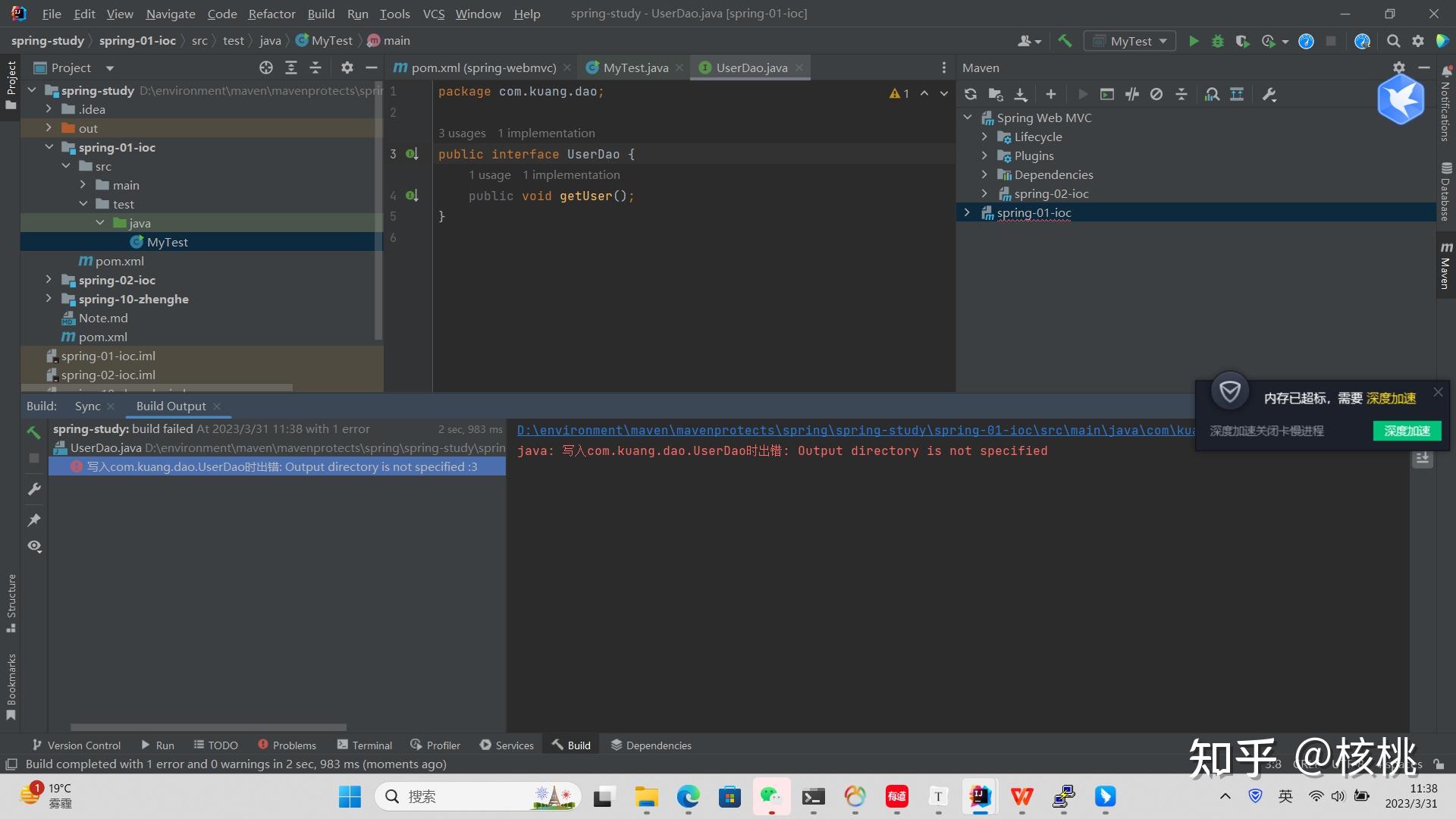Click the 深度加速 button in the popup
The width and height of the screenshot is (1456, 819).
(1407, 430)
